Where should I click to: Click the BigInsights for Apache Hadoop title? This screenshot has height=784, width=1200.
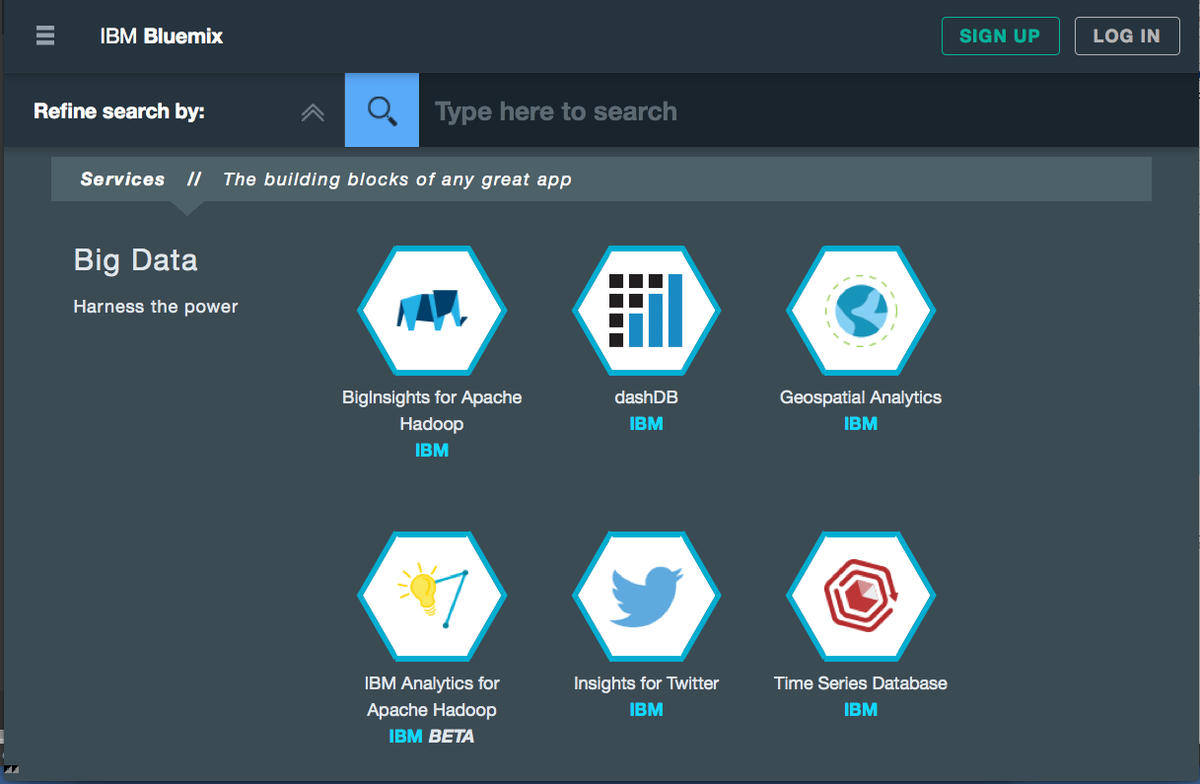tap(432, 410)
